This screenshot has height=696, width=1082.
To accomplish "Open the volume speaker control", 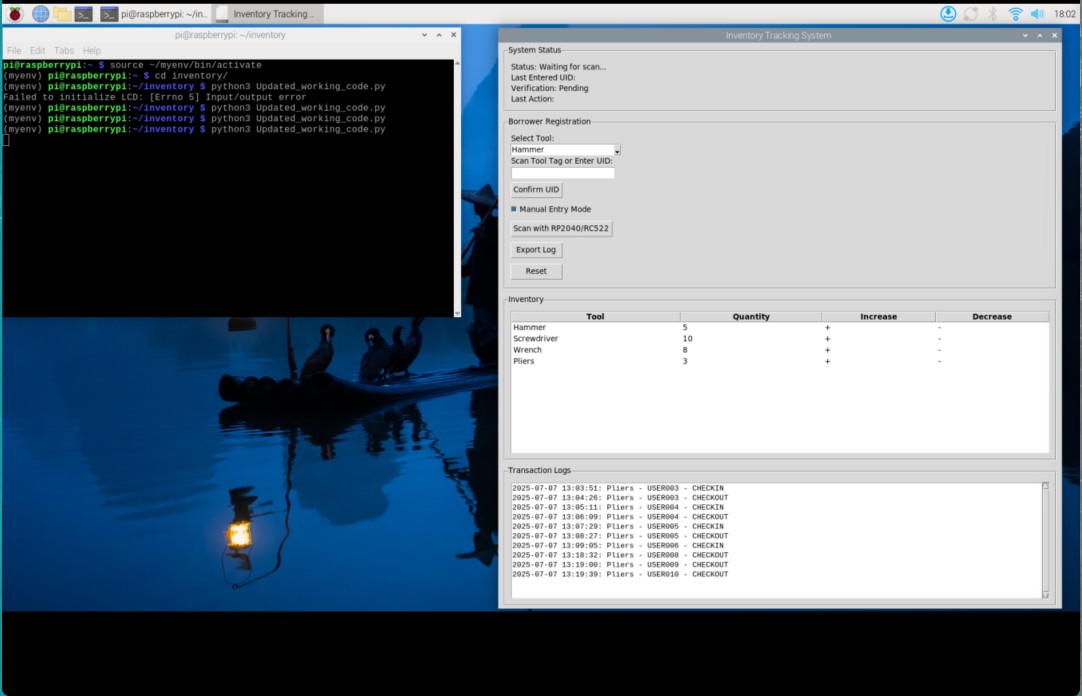I will (x=1037, y=14).
